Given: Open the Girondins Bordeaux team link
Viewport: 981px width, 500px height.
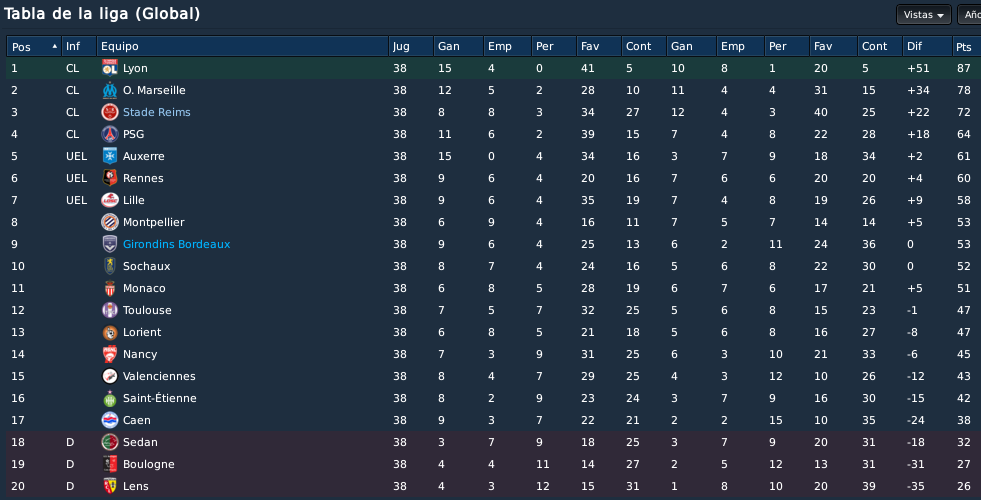Looking at the screenshot, I should 176,244.
